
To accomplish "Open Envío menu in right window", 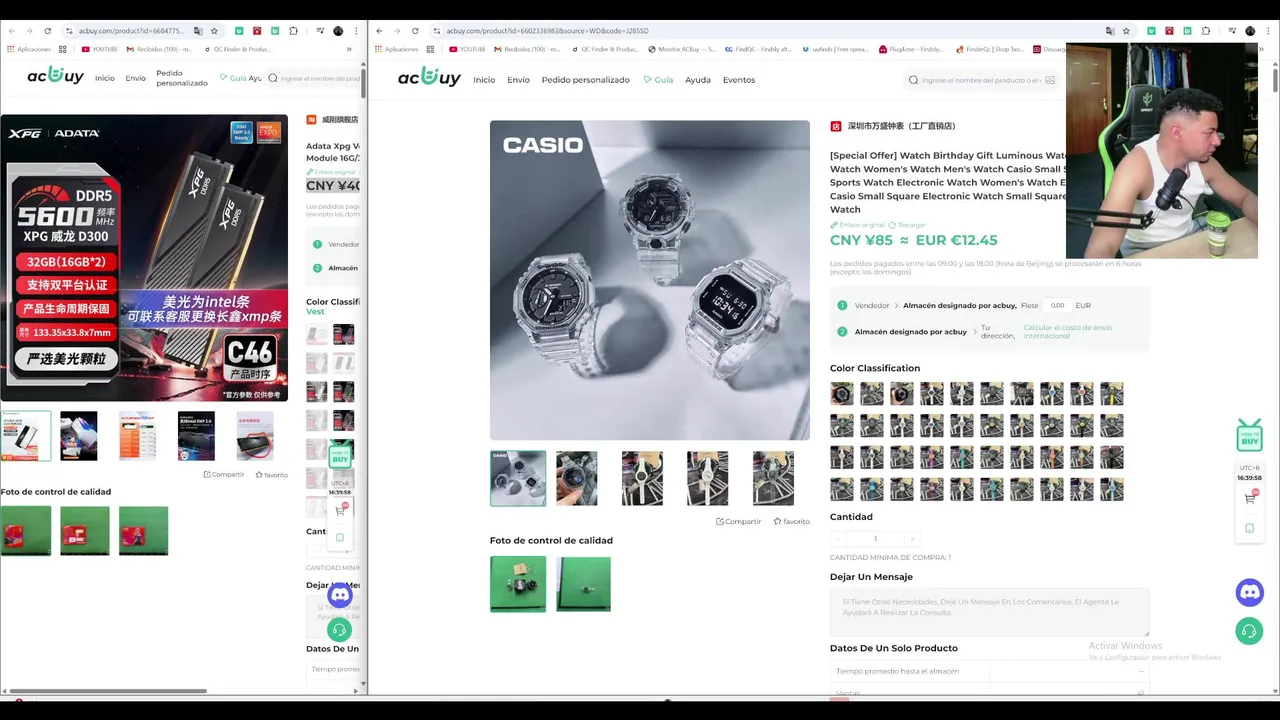I will [x=518, y=80].
